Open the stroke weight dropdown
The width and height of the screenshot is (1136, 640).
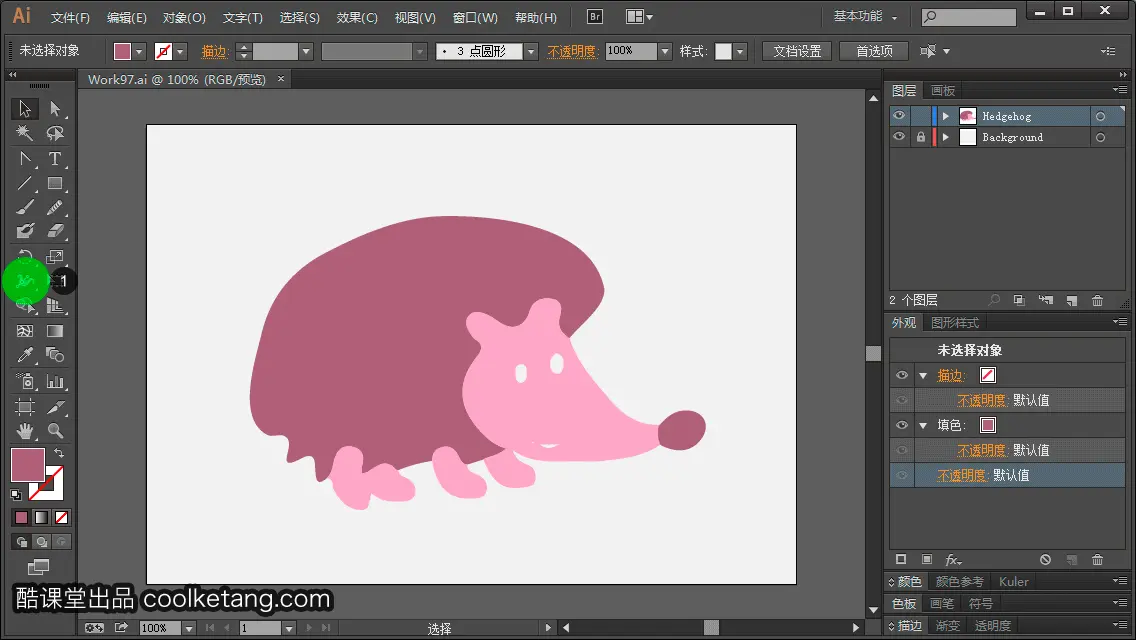pyautogui.click(x=306, y=51)
